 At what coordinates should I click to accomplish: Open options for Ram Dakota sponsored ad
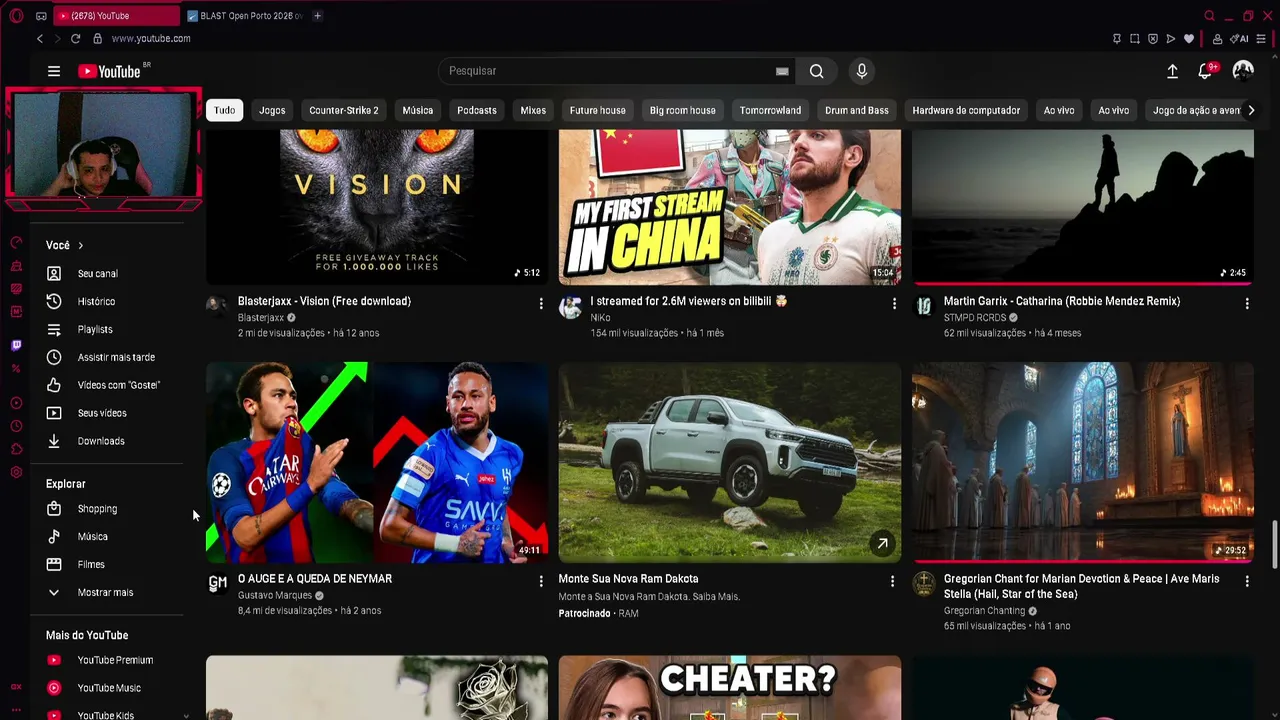tap(893, 581)
